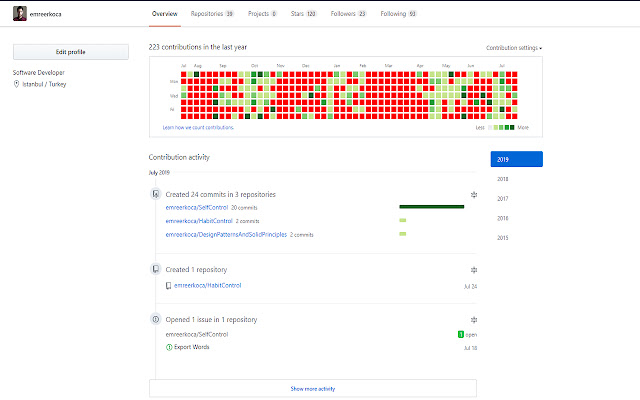Click the green 1 open issue badge
640x400 pixels.
[x=461, y=334]
